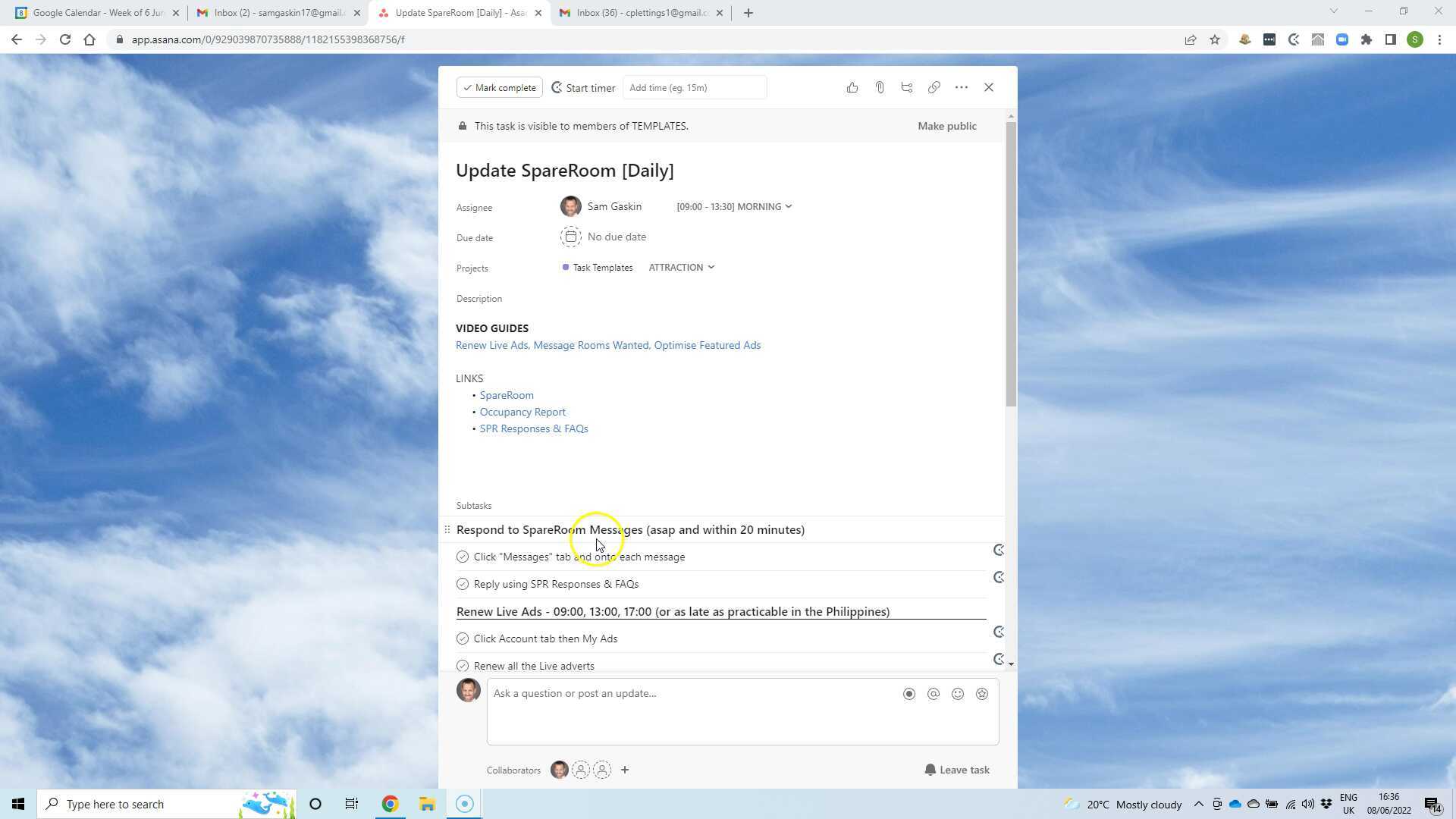The width and height of the screenshot is (1456, 819).
Task: Open the due date calendar icon
Action: 571,237
